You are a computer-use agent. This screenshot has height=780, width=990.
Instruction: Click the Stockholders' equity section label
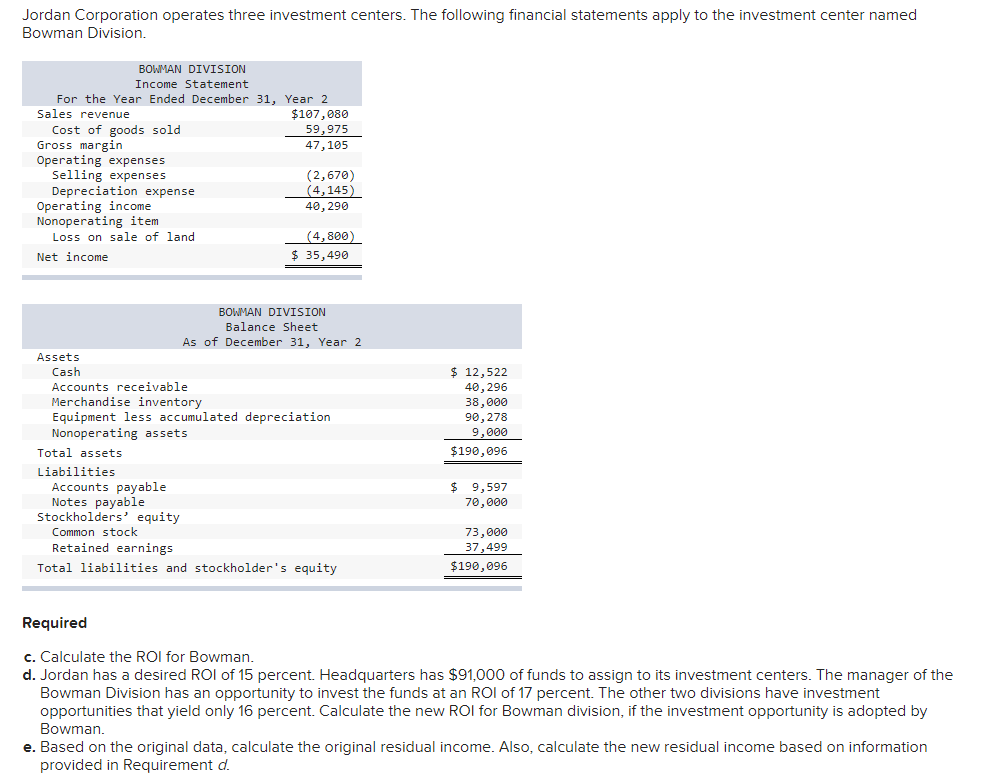[x=108, y=517]
